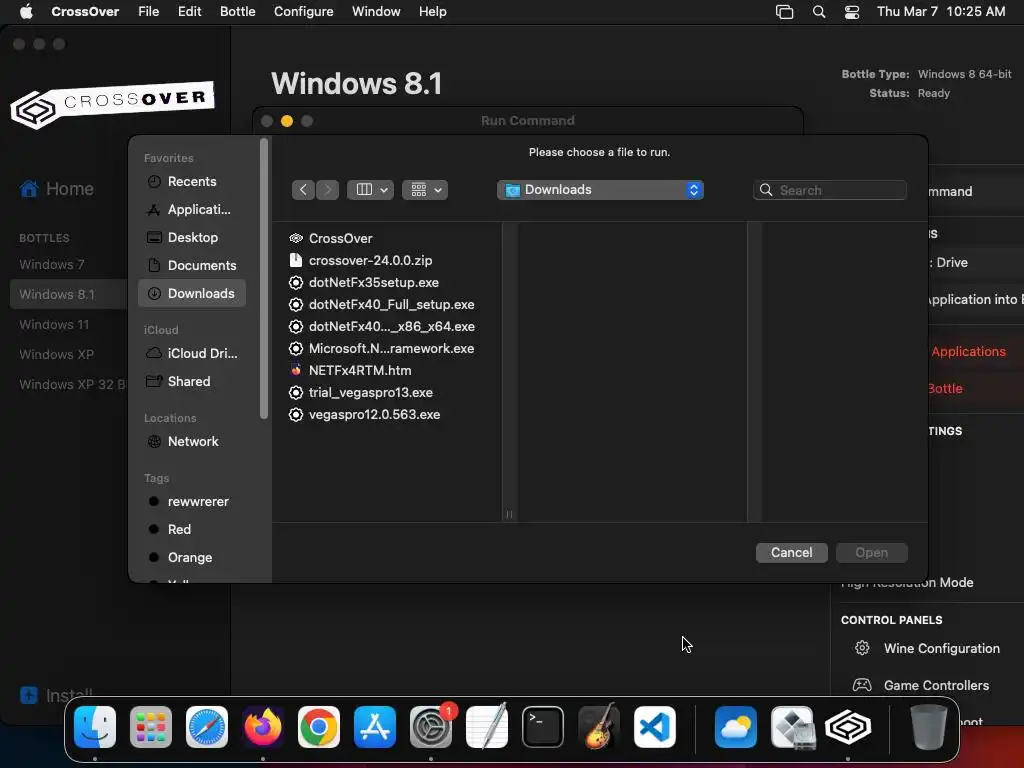Click the Spotlight search icon in the menu bar
Screen dimensions: 1024x768
click(819, 12)
